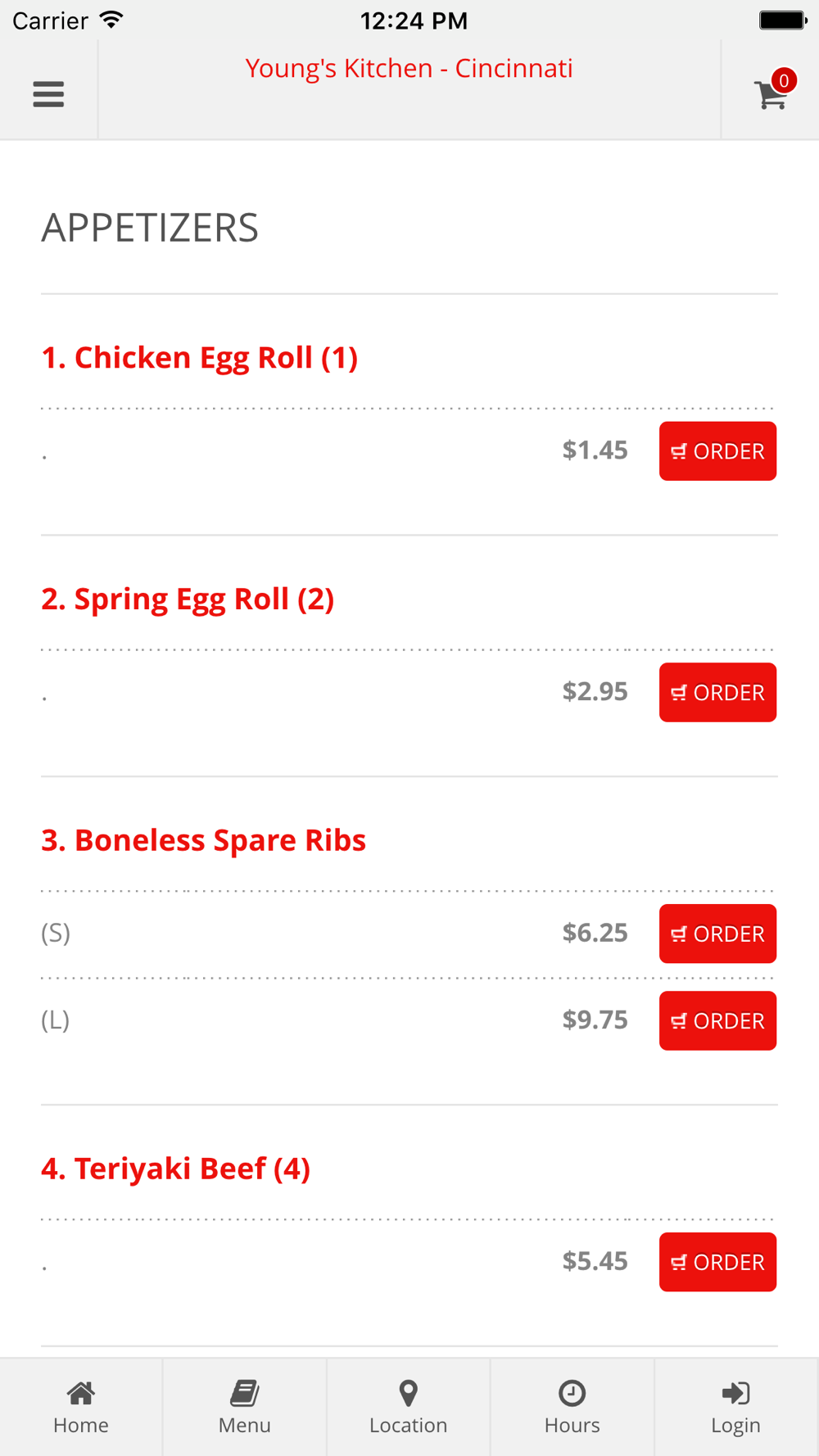Order the Chicken Egg Roll for $1.45
The image size is (819, 1456).
tap(717, 451)
